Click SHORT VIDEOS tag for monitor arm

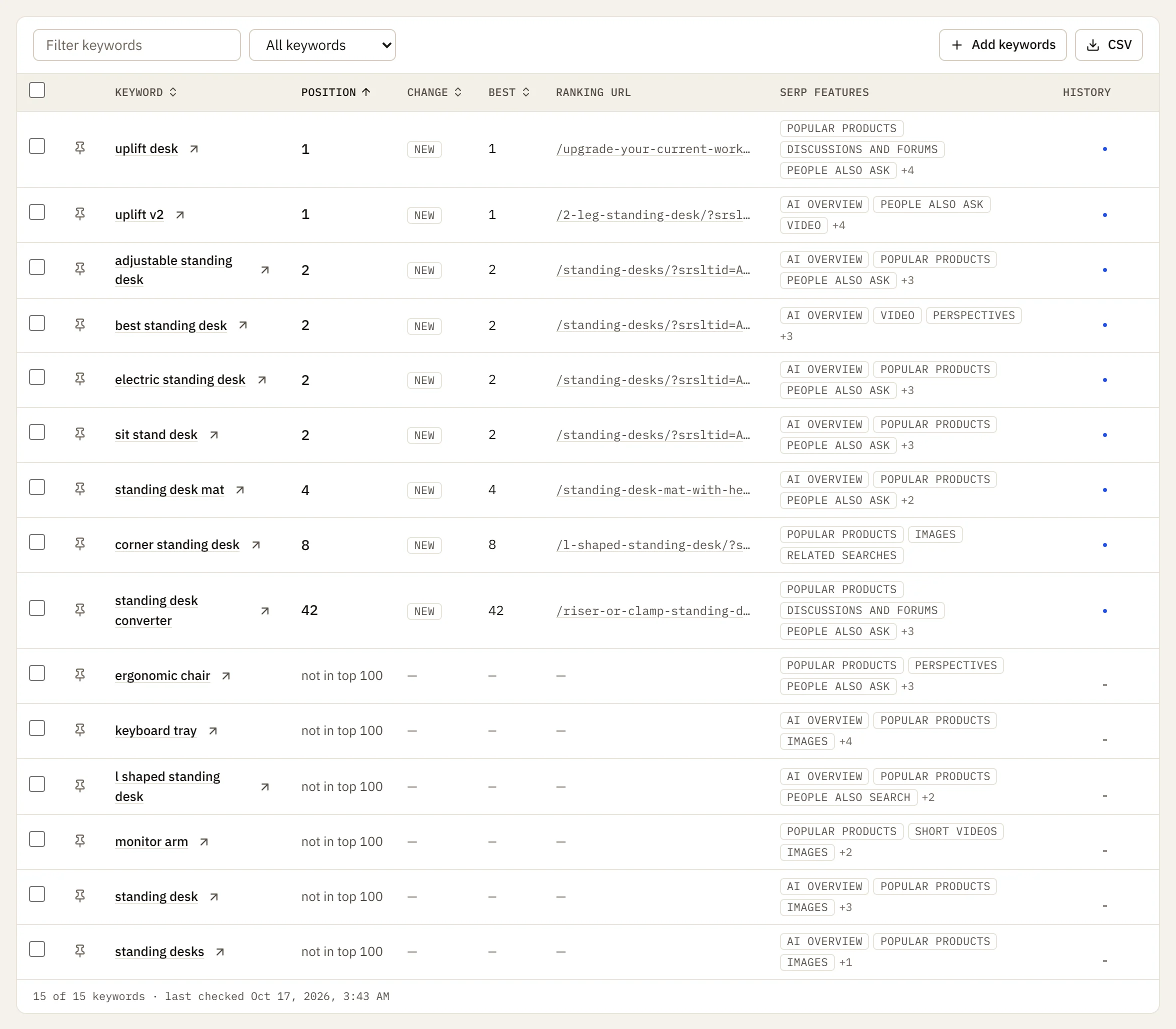[955, 831]
